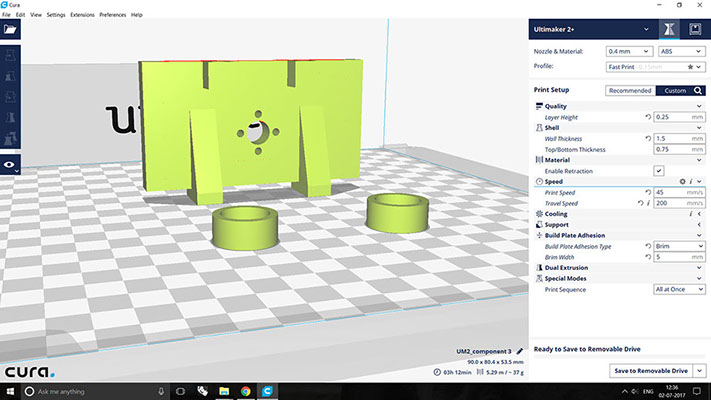The width and height of the screenshot is (711, 400).
Task: Click Save to Removable Drive button
Action: (x=651, y=371)
